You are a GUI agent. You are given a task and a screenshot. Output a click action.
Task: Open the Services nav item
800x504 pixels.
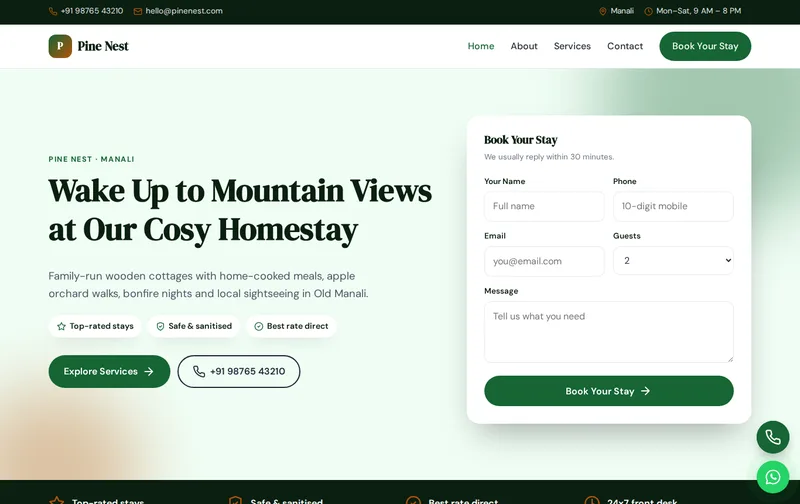click(572, 46)
